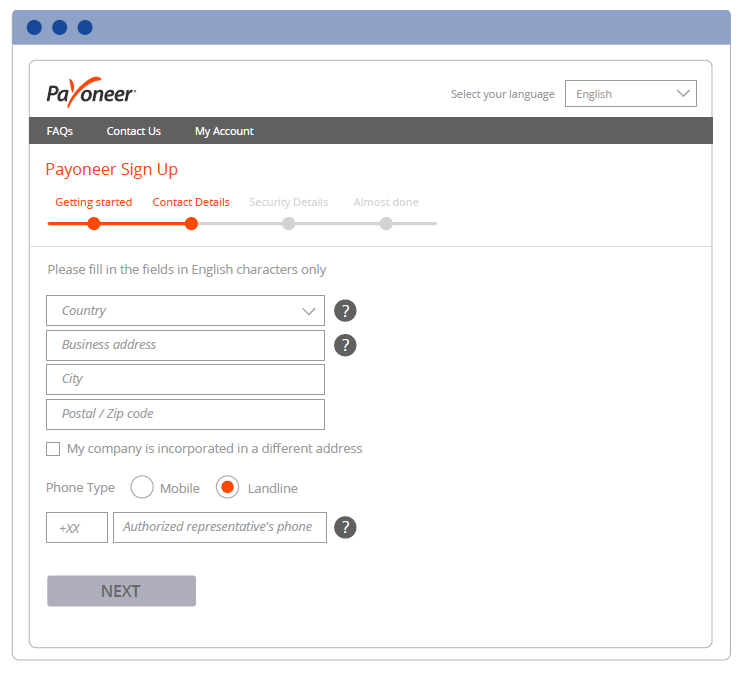Check 'My company is incorporated in a different address'
This screenshot has height=677, width=743.
tap(53, 449)
